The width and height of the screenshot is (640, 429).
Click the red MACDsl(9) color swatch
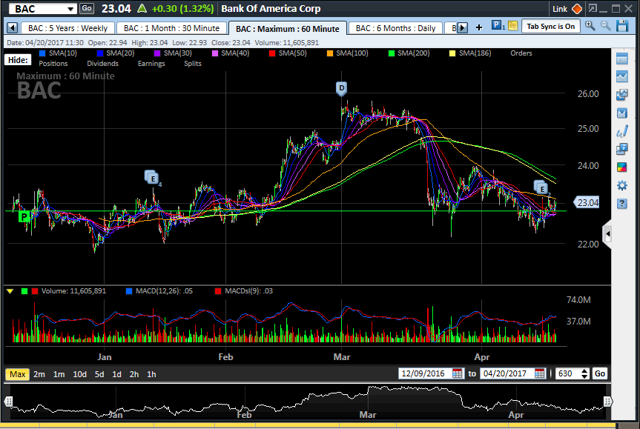pos(218,291)
